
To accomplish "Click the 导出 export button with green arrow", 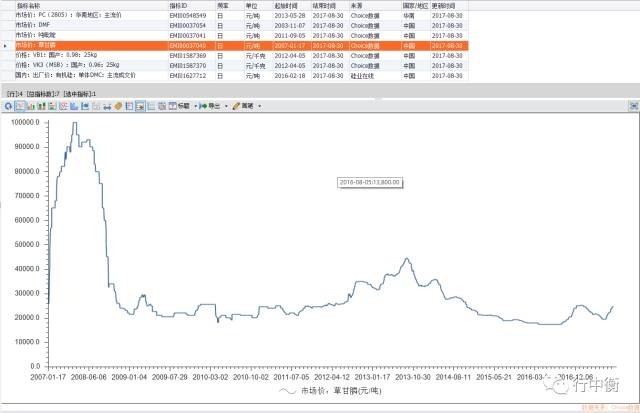I will 210,106.
